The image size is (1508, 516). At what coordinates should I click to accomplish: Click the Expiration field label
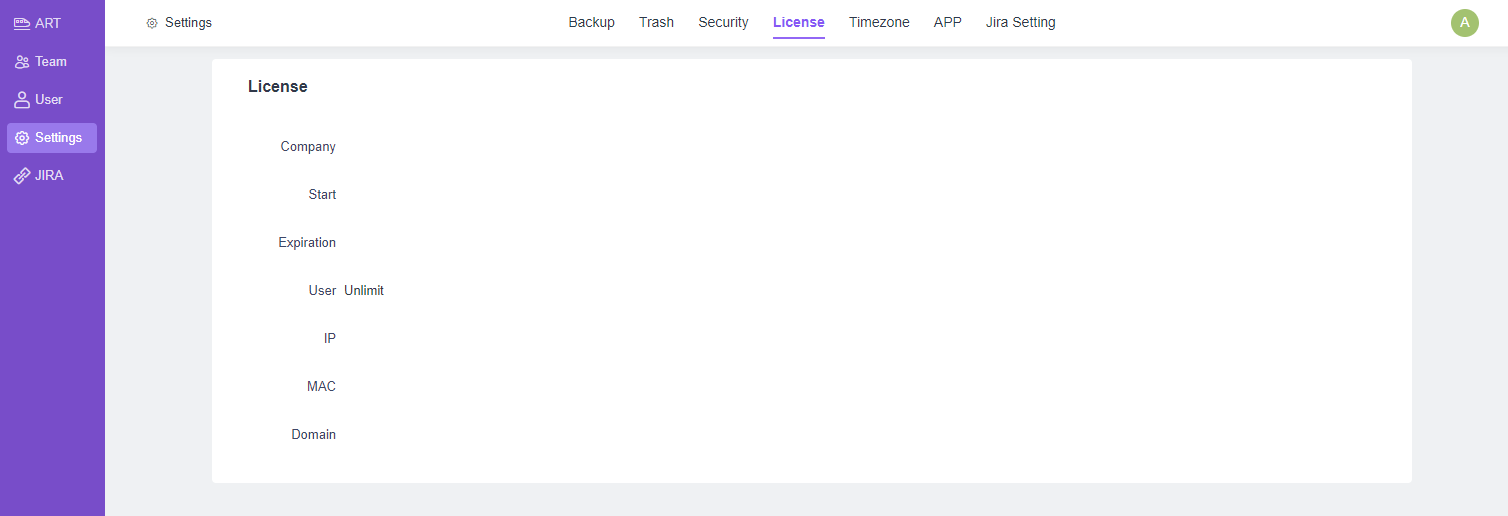(307, 243)
